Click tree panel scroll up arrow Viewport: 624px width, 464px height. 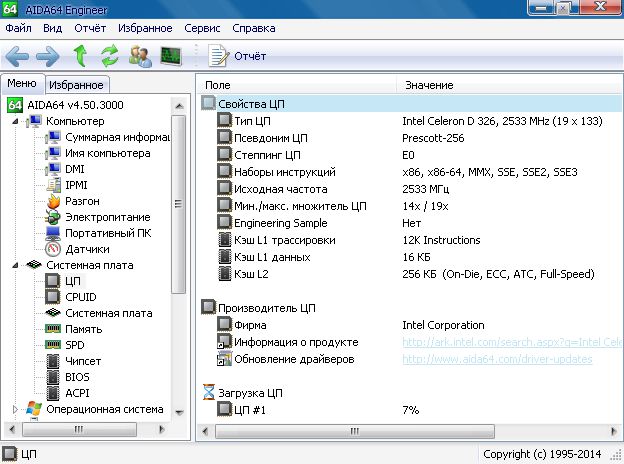(179, 106)
